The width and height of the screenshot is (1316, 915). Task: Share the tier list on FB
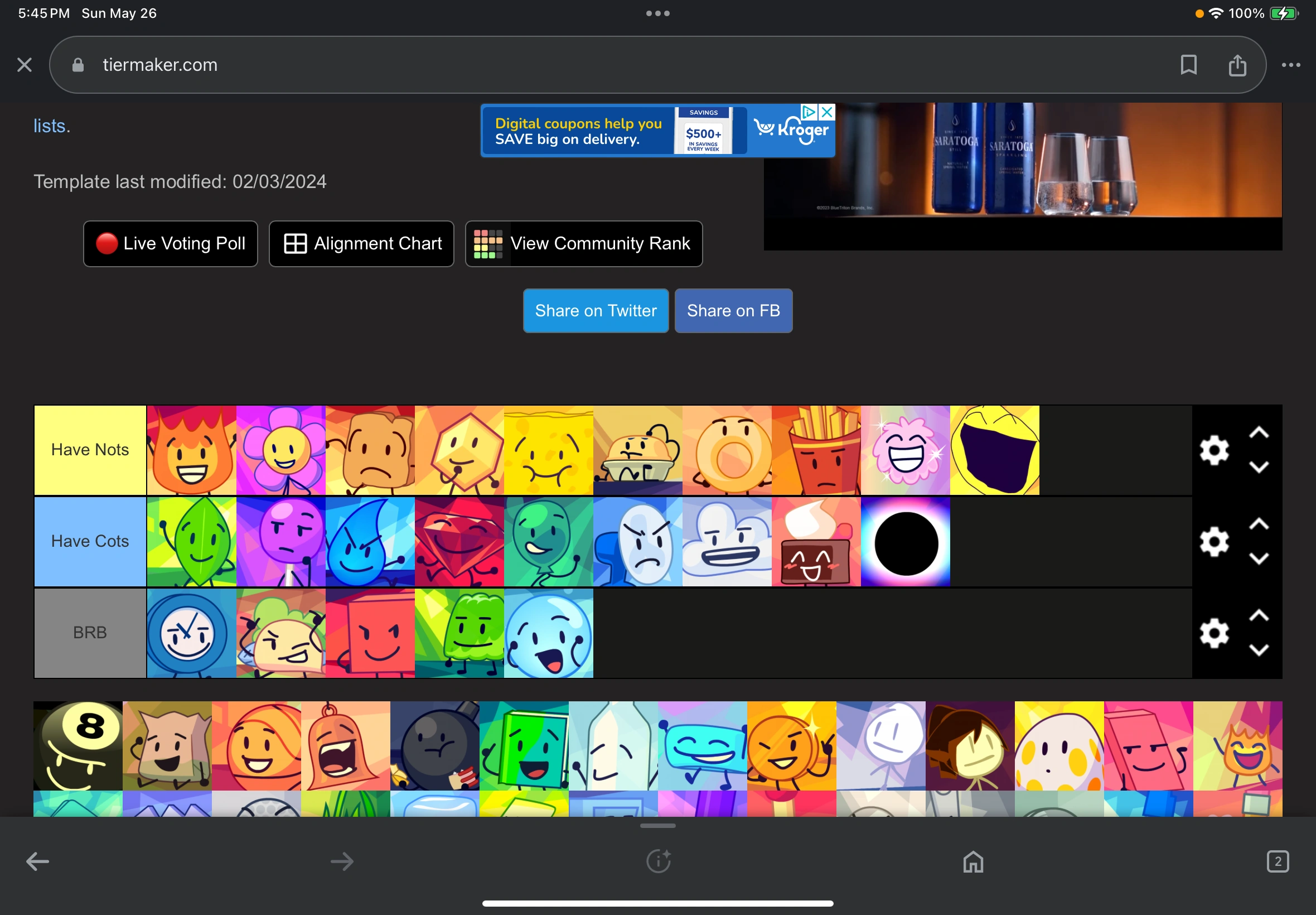(733, 310)
